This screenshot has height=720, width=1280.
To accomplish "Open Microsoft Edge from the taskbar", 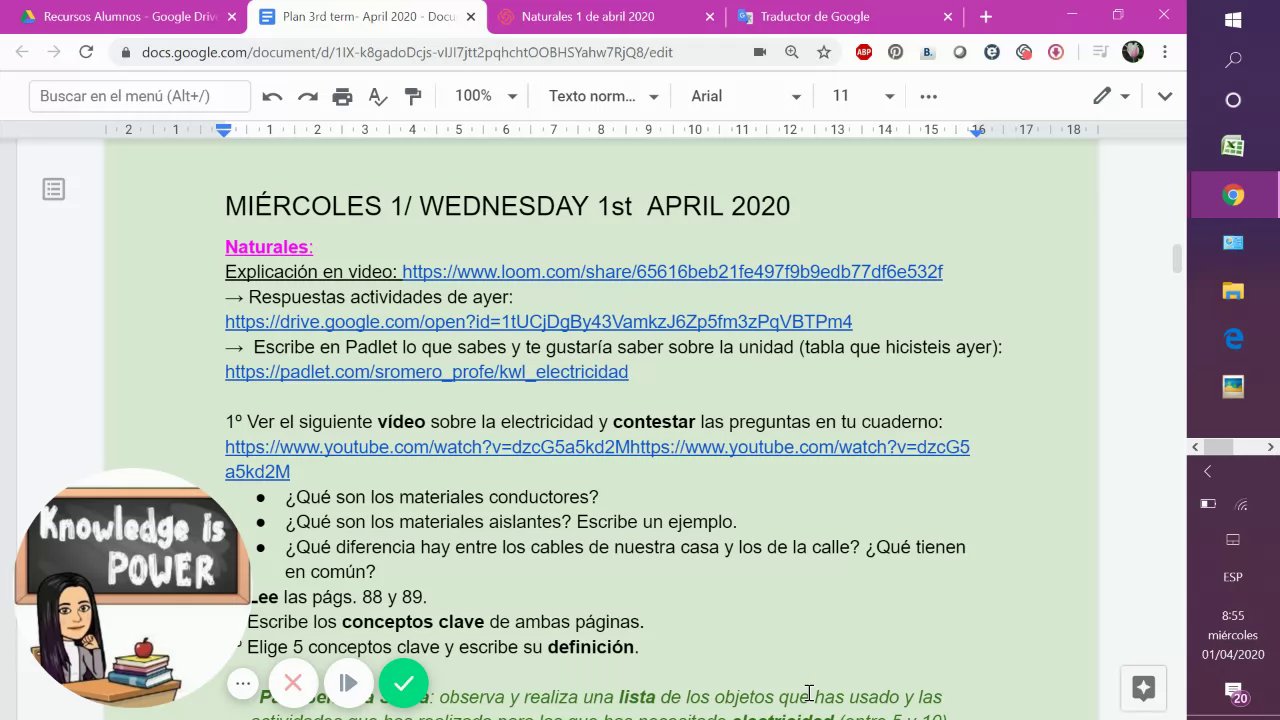I will pyautogui.click(x=1233, y=339).
